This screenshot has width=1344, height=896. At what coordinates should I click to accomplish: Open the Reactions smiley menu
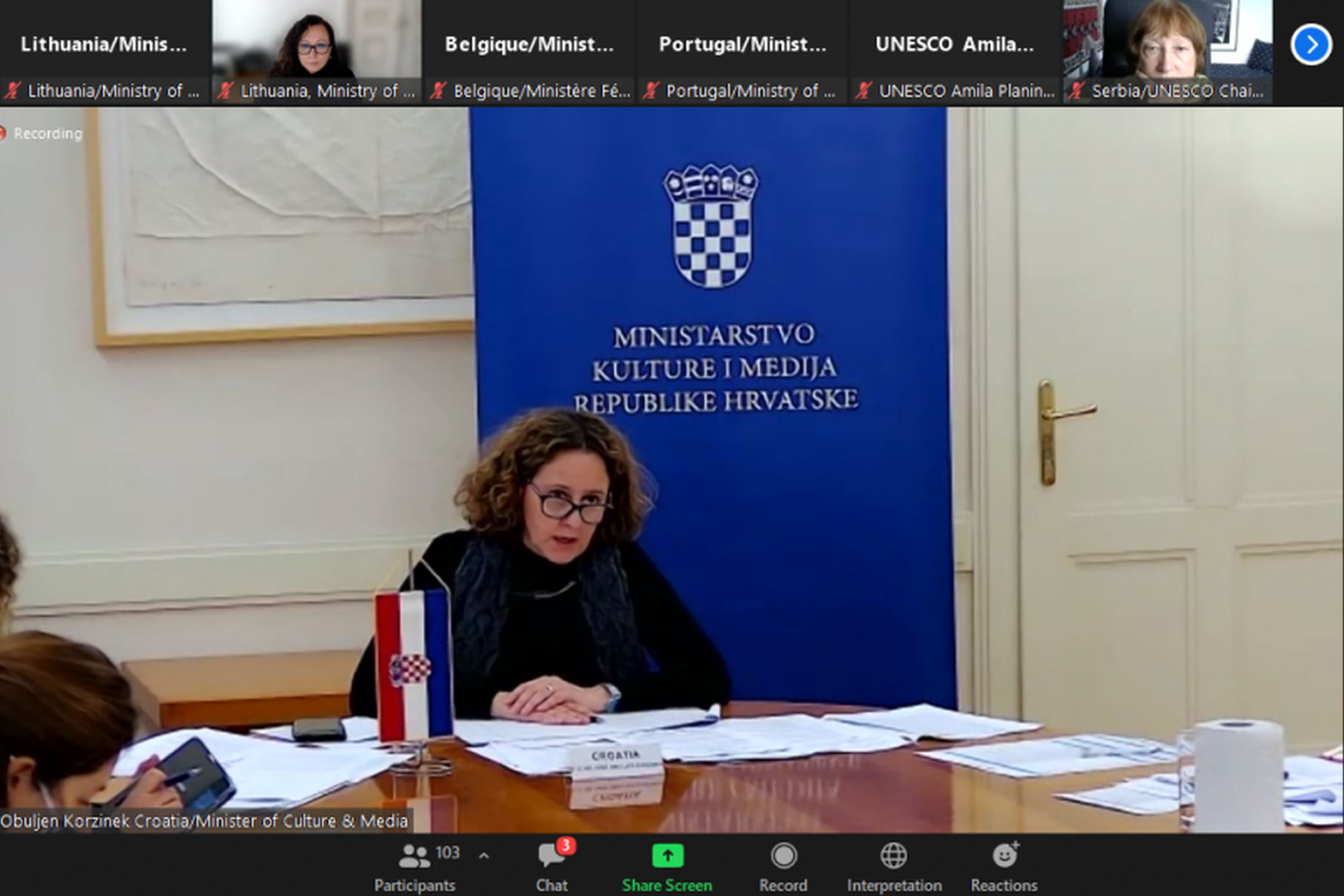(1004, 868)
